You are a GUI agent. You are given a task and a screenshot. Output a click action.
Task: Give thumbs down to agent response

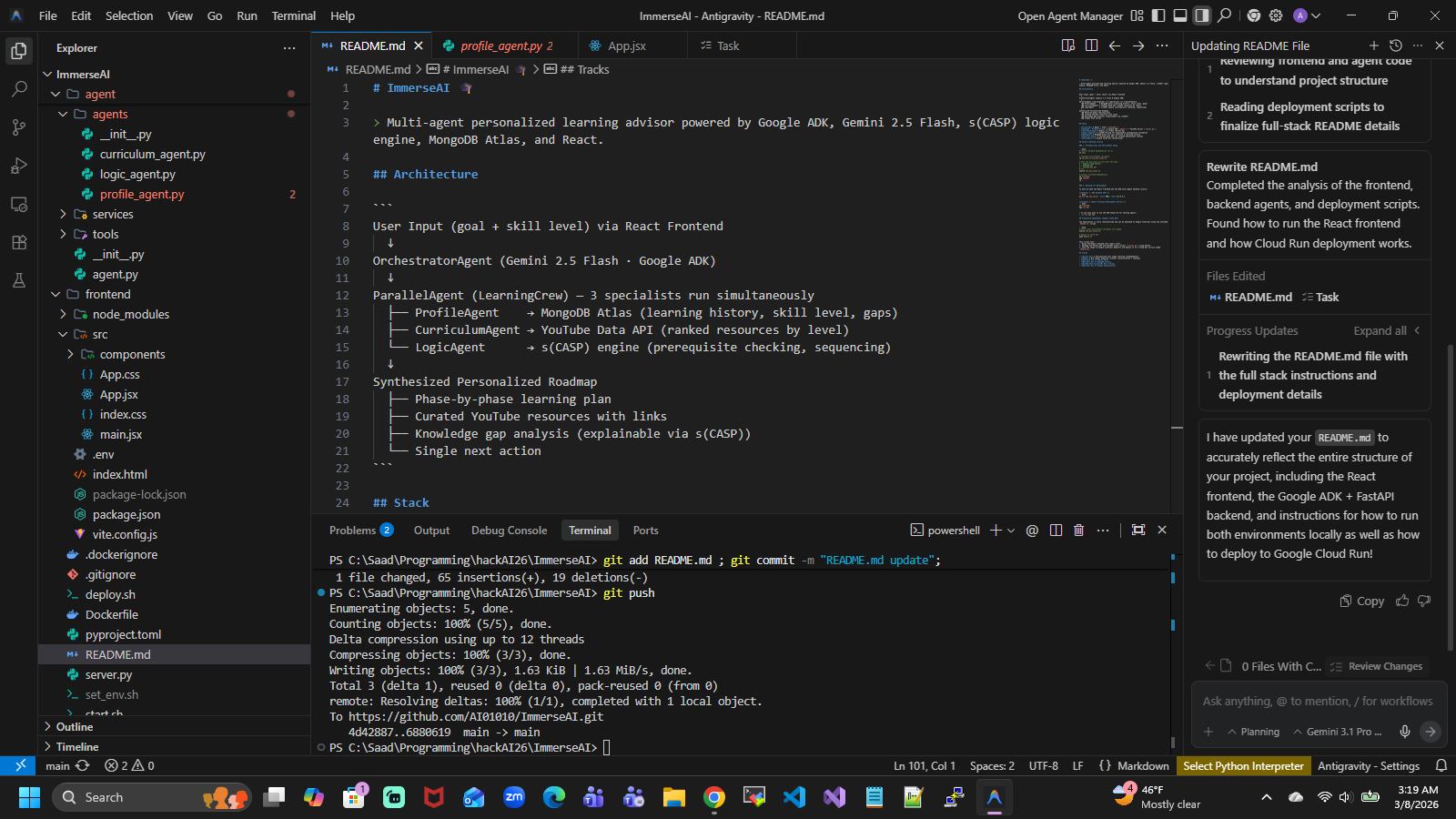click(x=1424, y=601)
